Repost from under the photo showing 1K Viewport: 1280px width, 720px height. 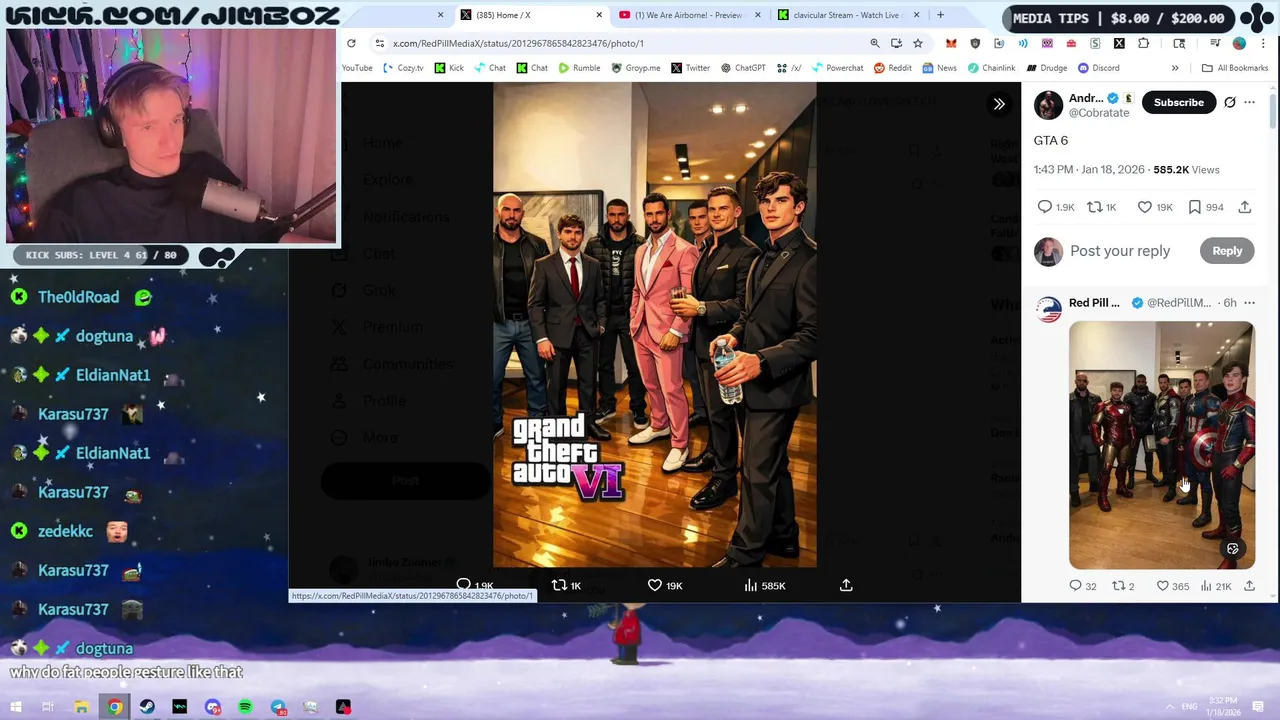click(x=559, y=585)
